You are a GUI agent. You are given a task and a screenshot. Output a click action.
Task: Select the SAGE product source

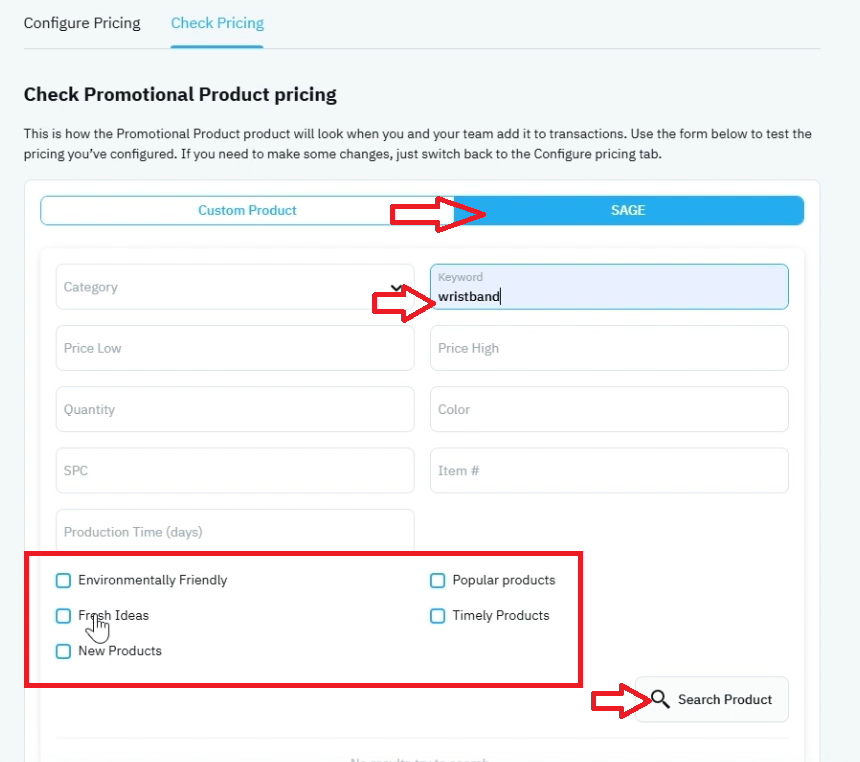(628, 210)
